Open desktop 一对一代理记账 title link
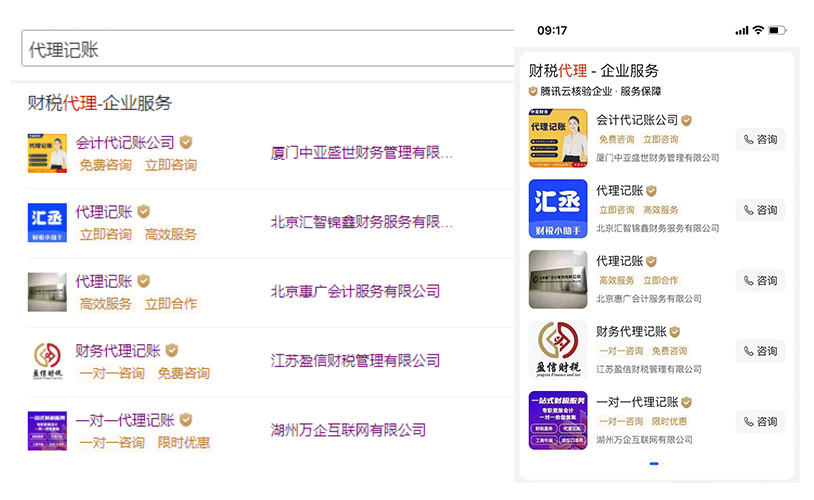 pyautogui.click(x=125, y=420)
